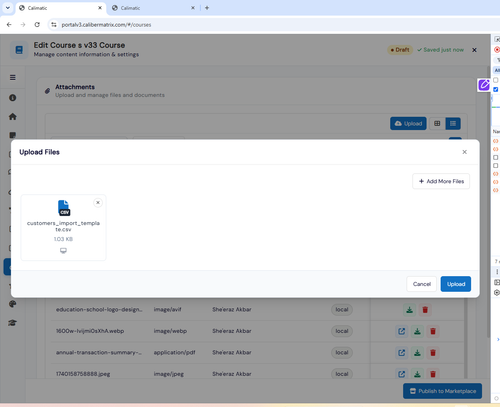Click the Upload button in the dialog footer
This screenshot has width=500, height=407.
click(455, 284)
